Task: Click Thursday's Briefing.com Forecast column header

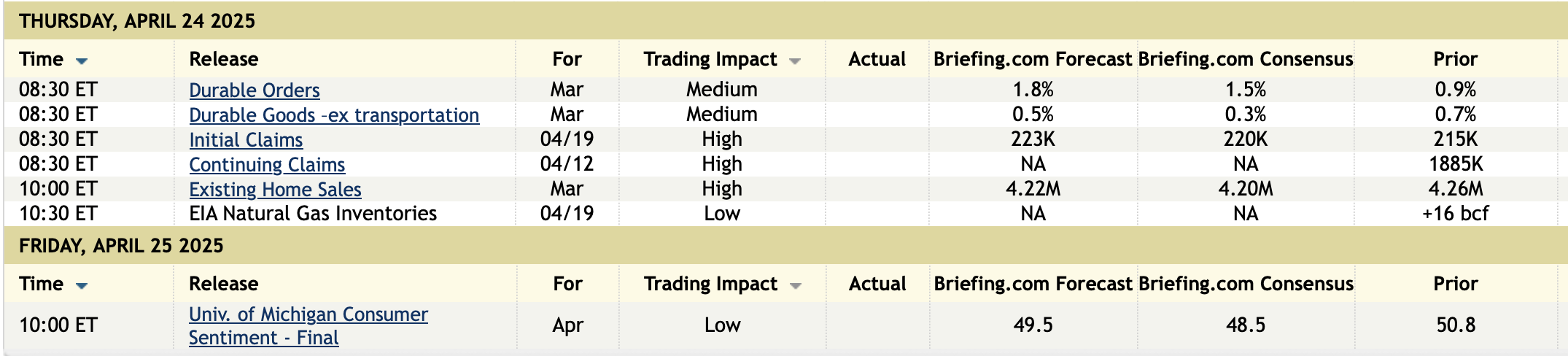Action: [1032, 59]
